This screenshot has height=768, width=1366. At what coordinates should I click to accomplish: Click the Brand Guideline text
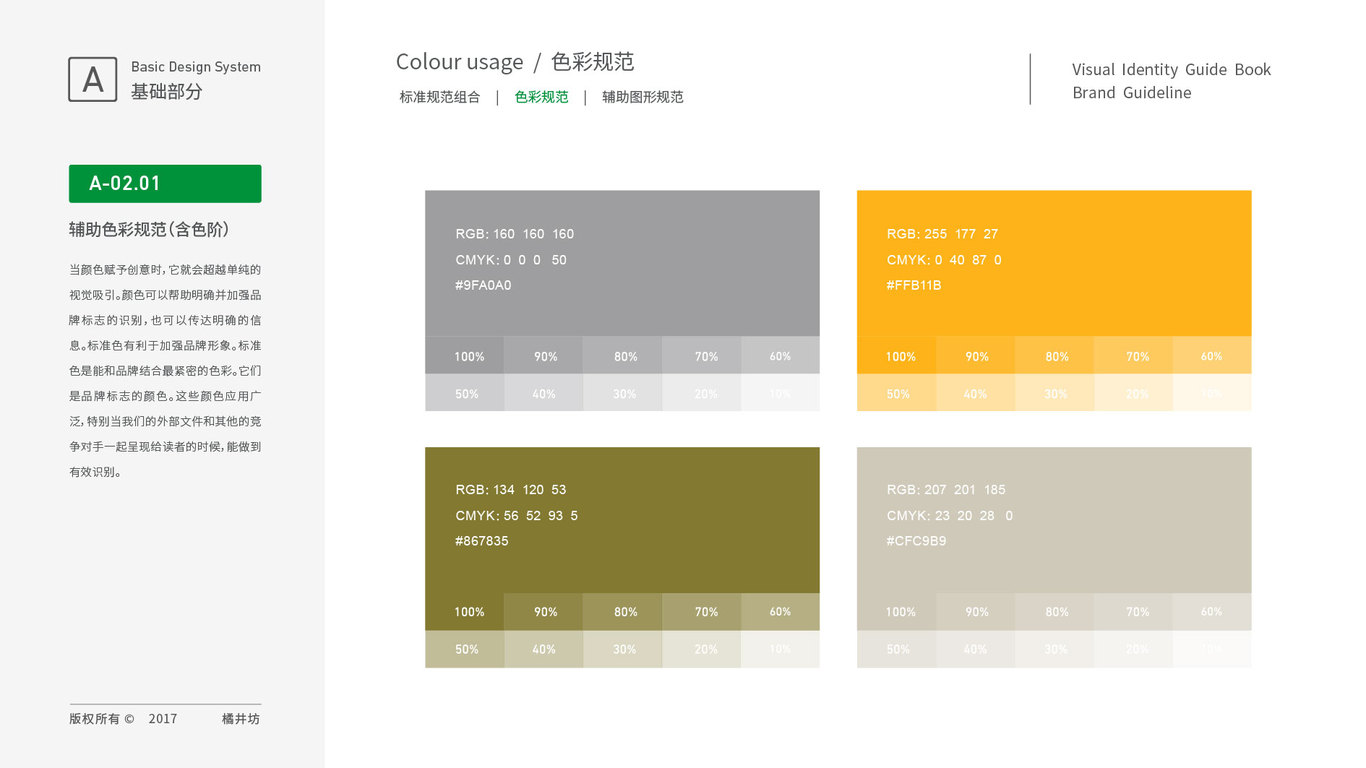pos(1132,92)
